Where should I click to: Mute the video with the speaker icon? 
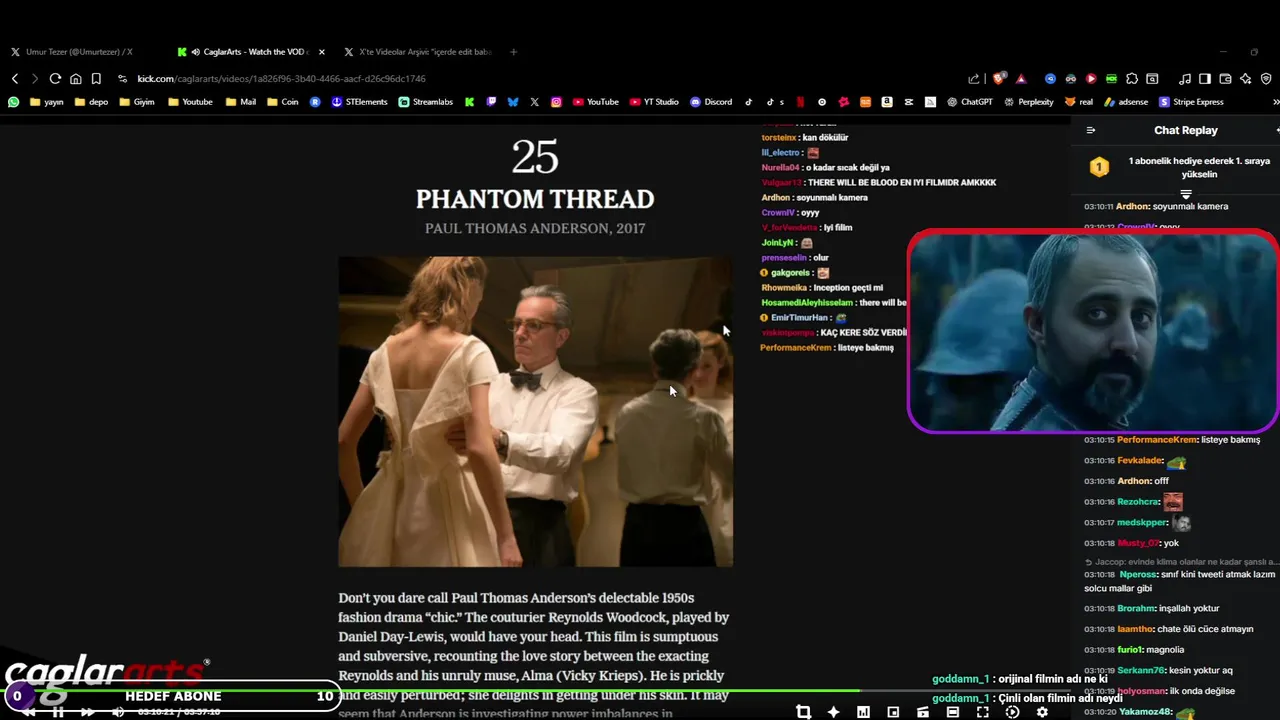coord(118,712)
